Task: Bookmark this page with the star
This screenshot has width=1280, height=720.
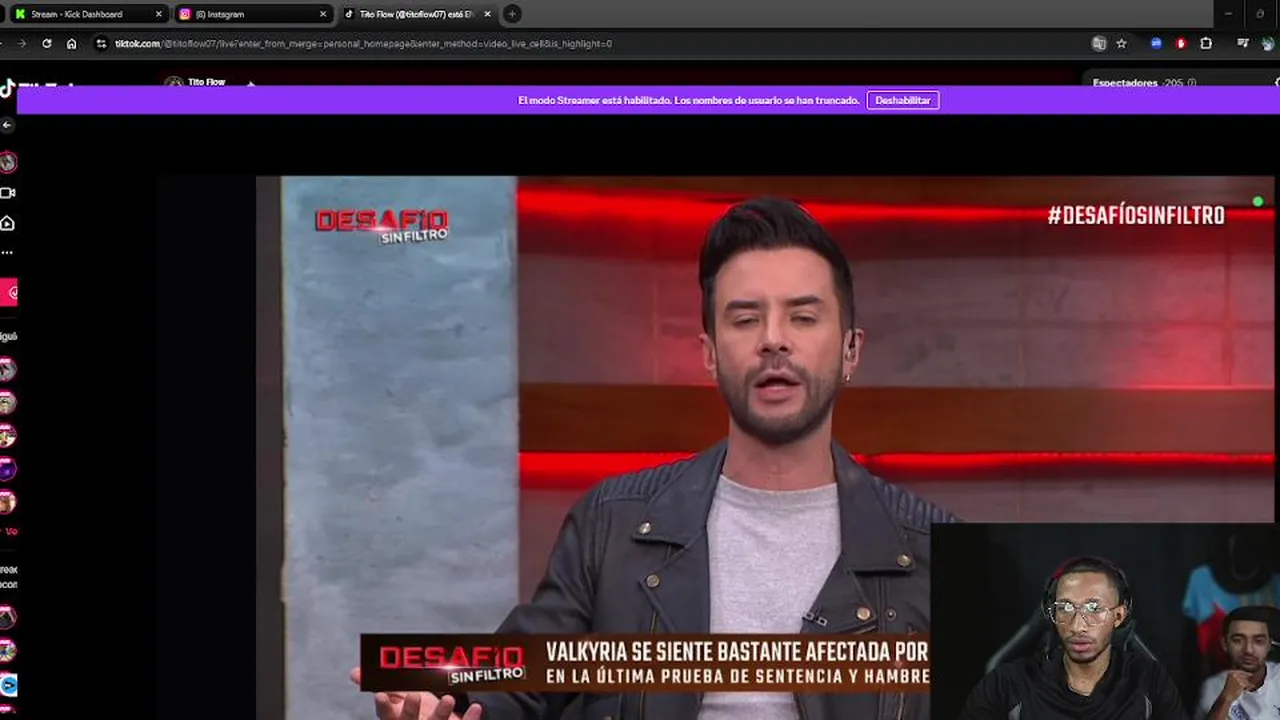Action: click(1121, 43)
